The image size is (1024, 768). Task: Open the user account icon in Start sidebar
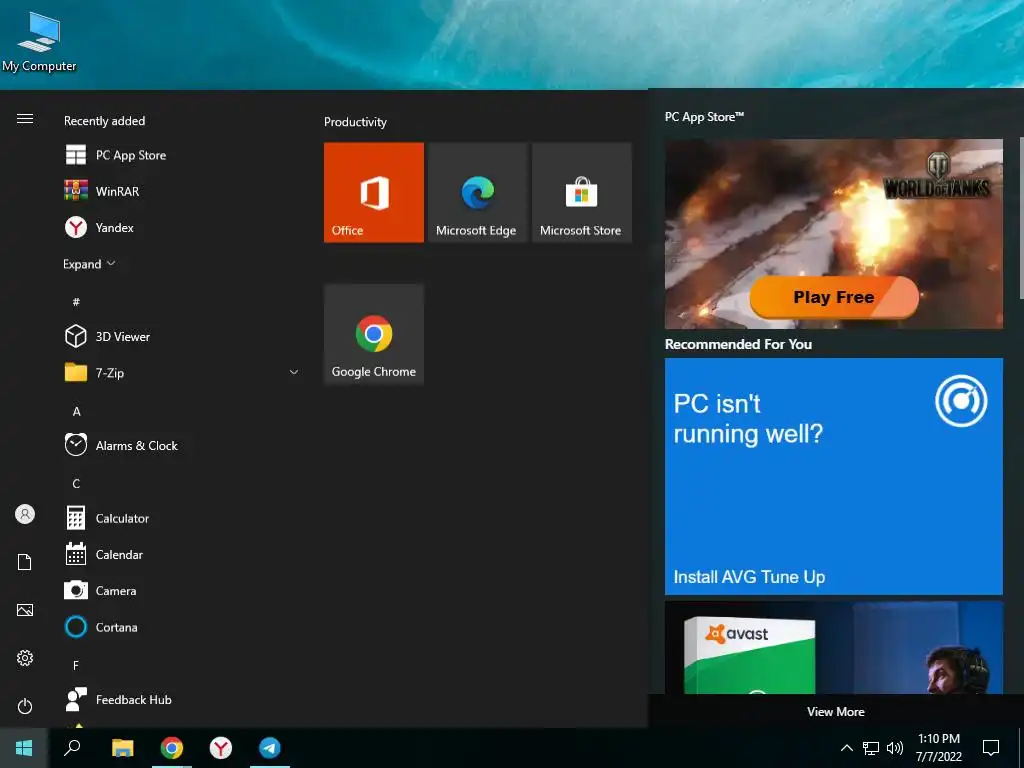click(x=25, y=514)
